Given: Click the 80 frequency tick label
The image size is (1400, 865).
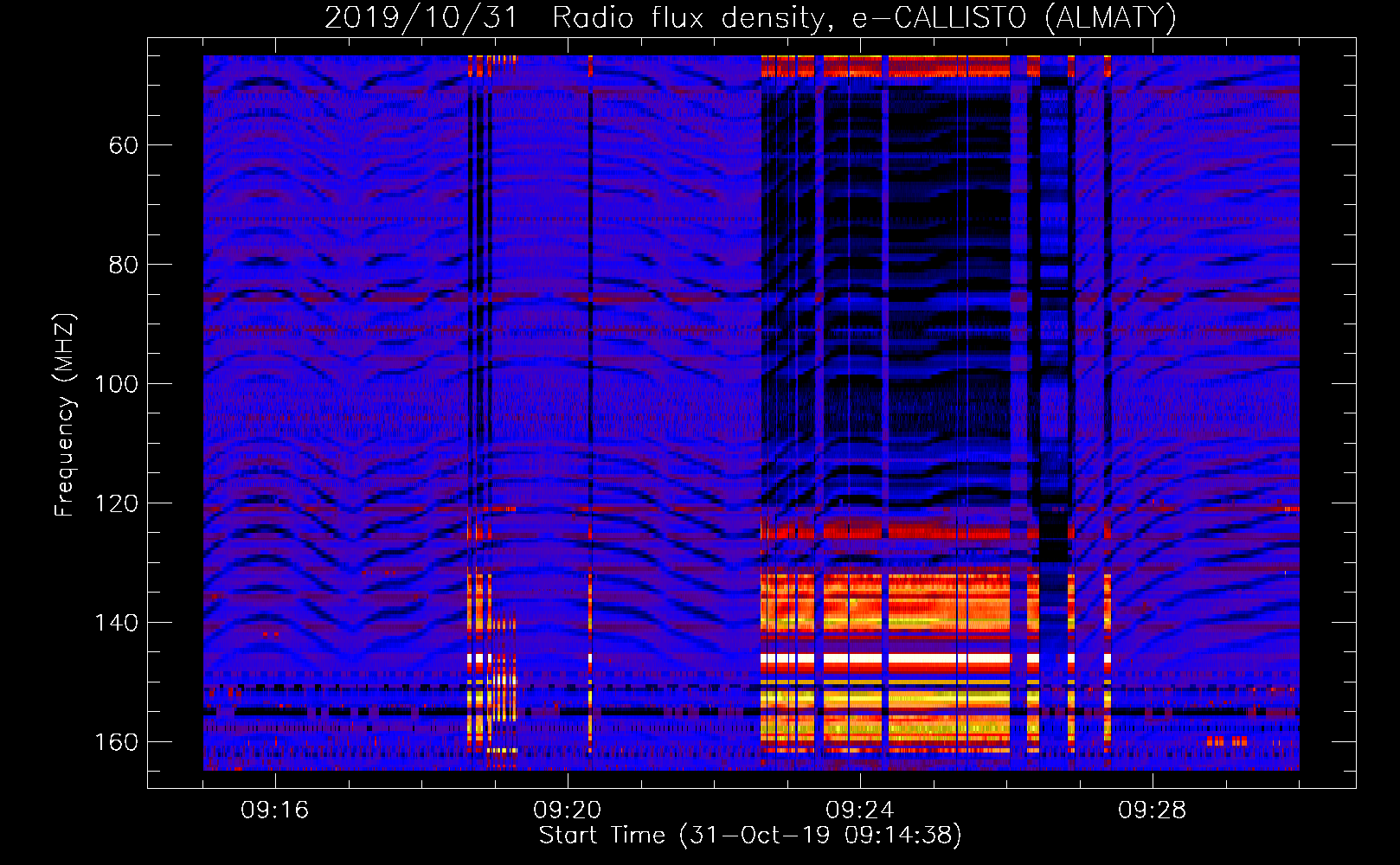Looking at the screenshot, I should click(x=123, y=265).
